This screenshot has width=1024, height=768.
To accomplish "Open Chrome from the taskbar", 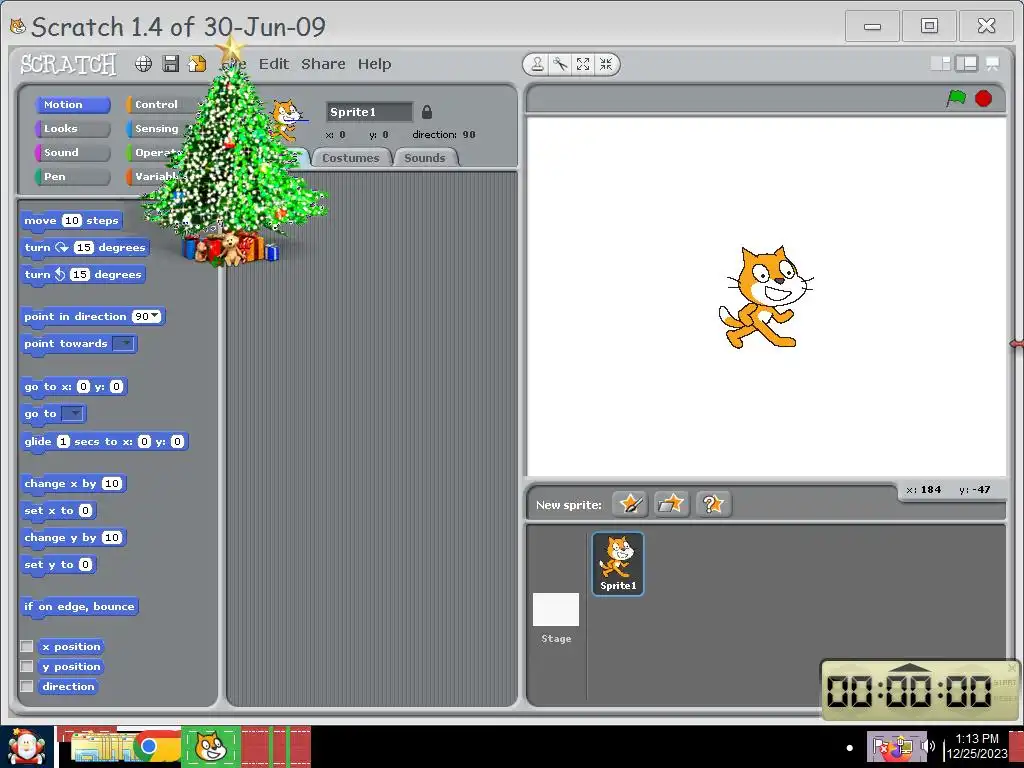I will 150,747.
